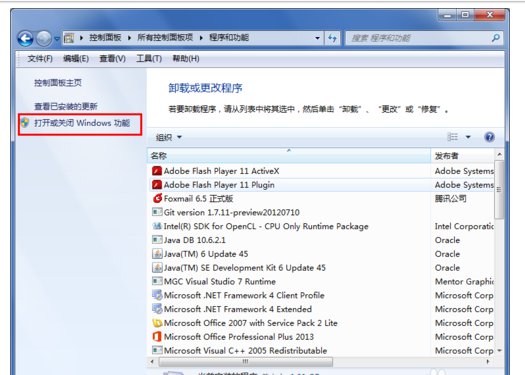Select Intel(R) SDK for OpenCL entry
Screen dimensions: 525x375
tap(321, 226)
